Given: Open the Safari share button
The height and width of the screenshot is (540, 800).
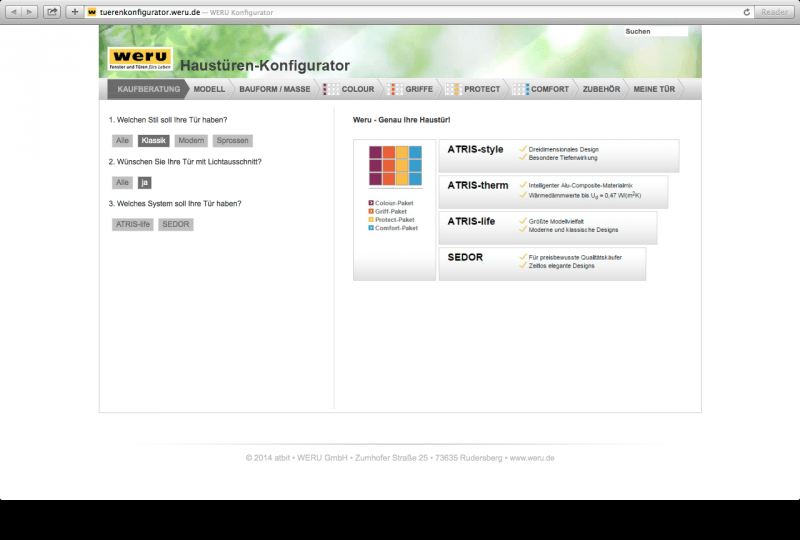Looking at the screenshot, I should tap(52, 12).
